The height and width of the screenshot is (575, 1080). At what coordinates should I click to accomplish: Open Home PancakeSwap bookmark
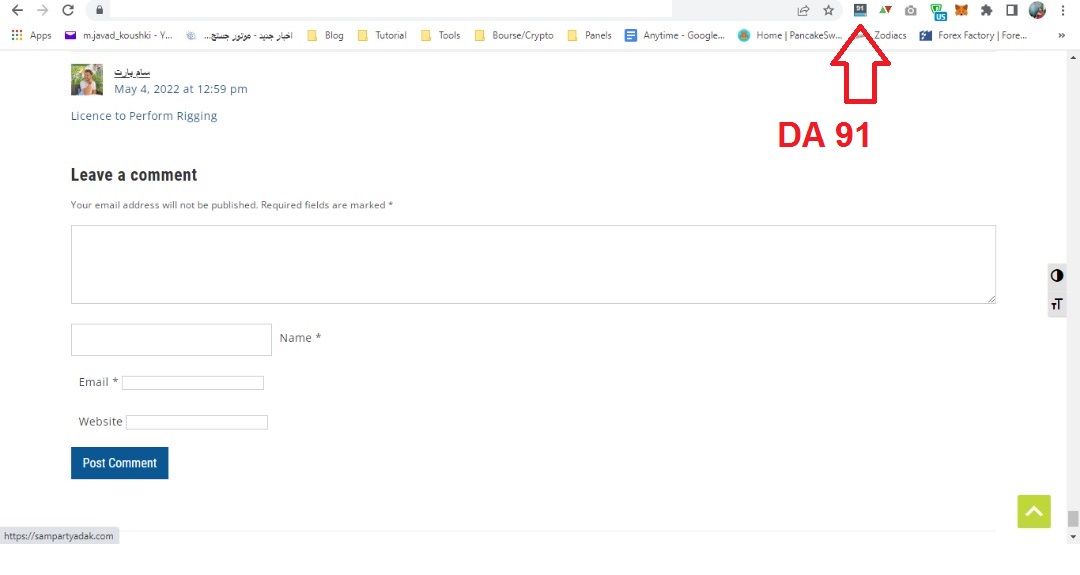(x=789, y=35)
